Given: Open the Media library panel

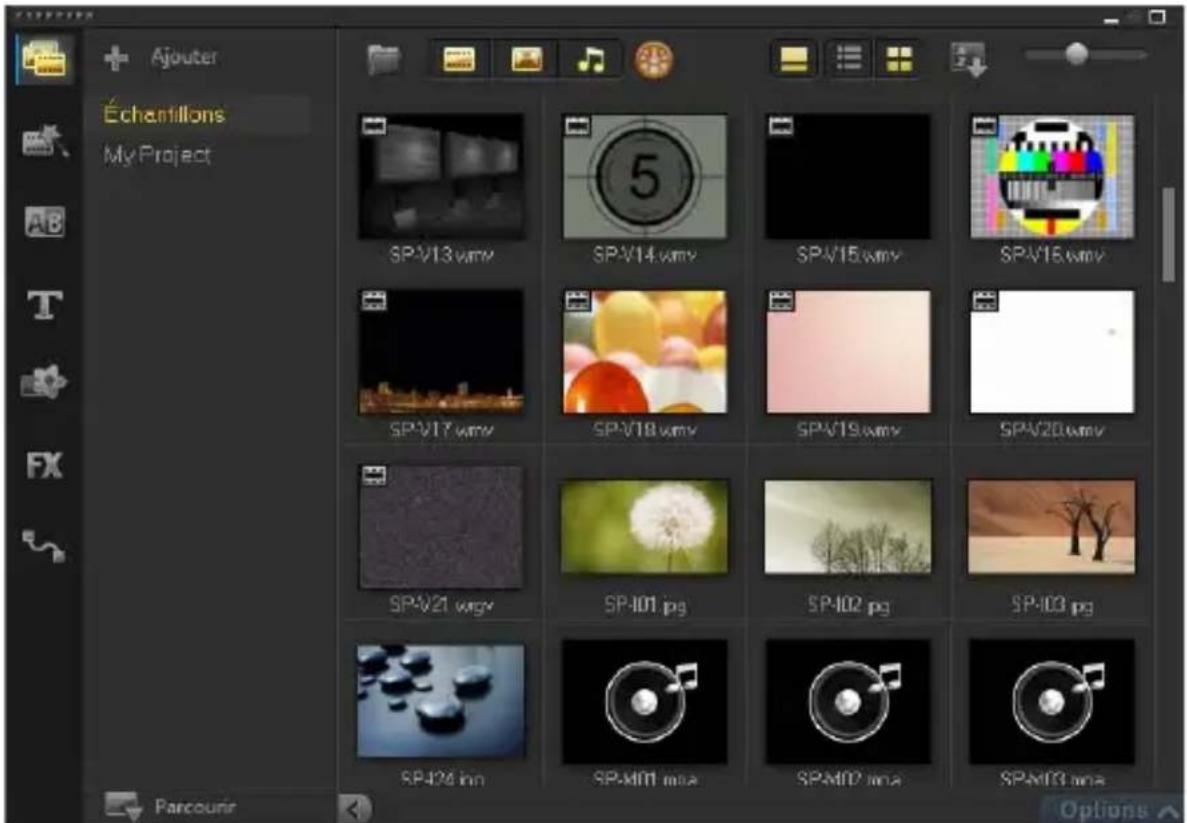Looking at the screenshot, I should click(x=45, y=59).
